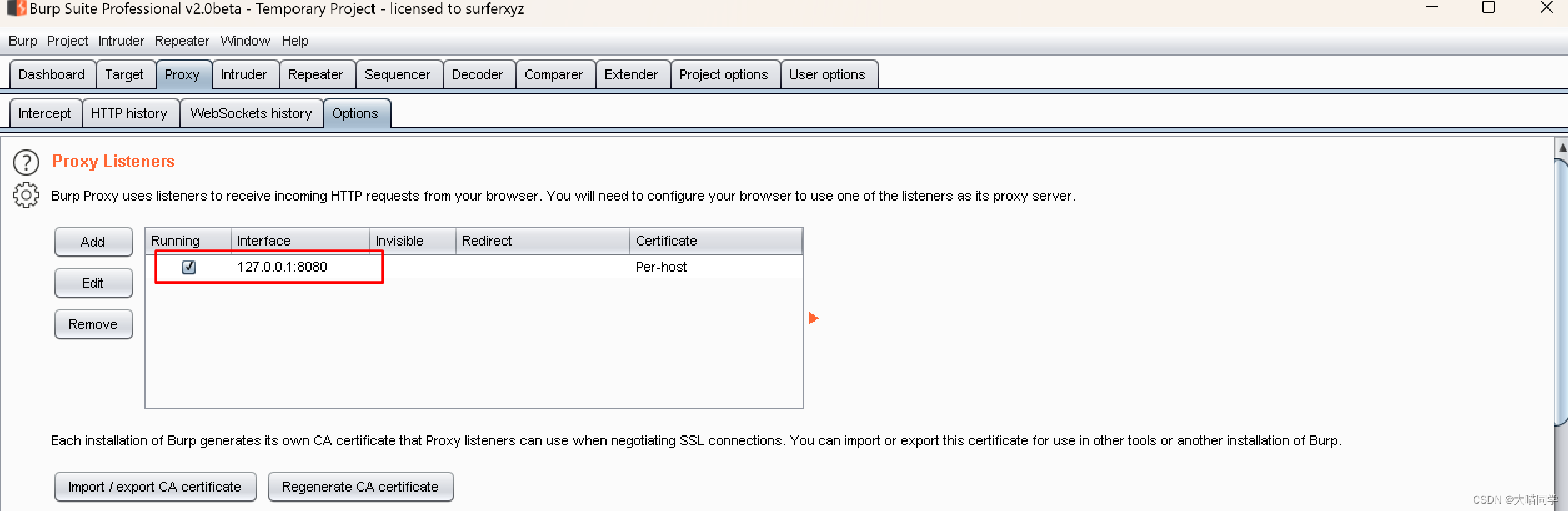Image resolution: width=1568 pixels, height=511 pixels.
Task: Click the Burp Suite logo in title bar
Action: 16,9
